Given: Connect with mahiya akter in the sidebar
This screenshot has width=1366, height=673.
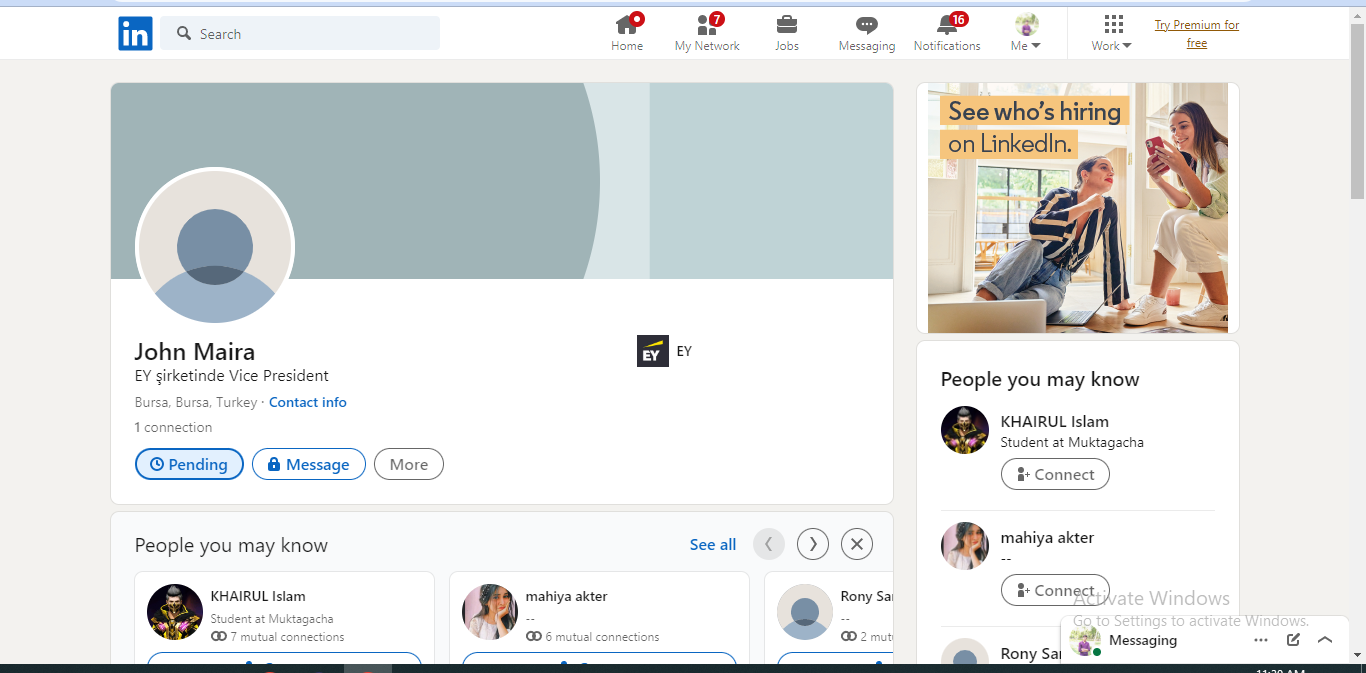Looking at the screenshot, I should (x=1055, y=590).
